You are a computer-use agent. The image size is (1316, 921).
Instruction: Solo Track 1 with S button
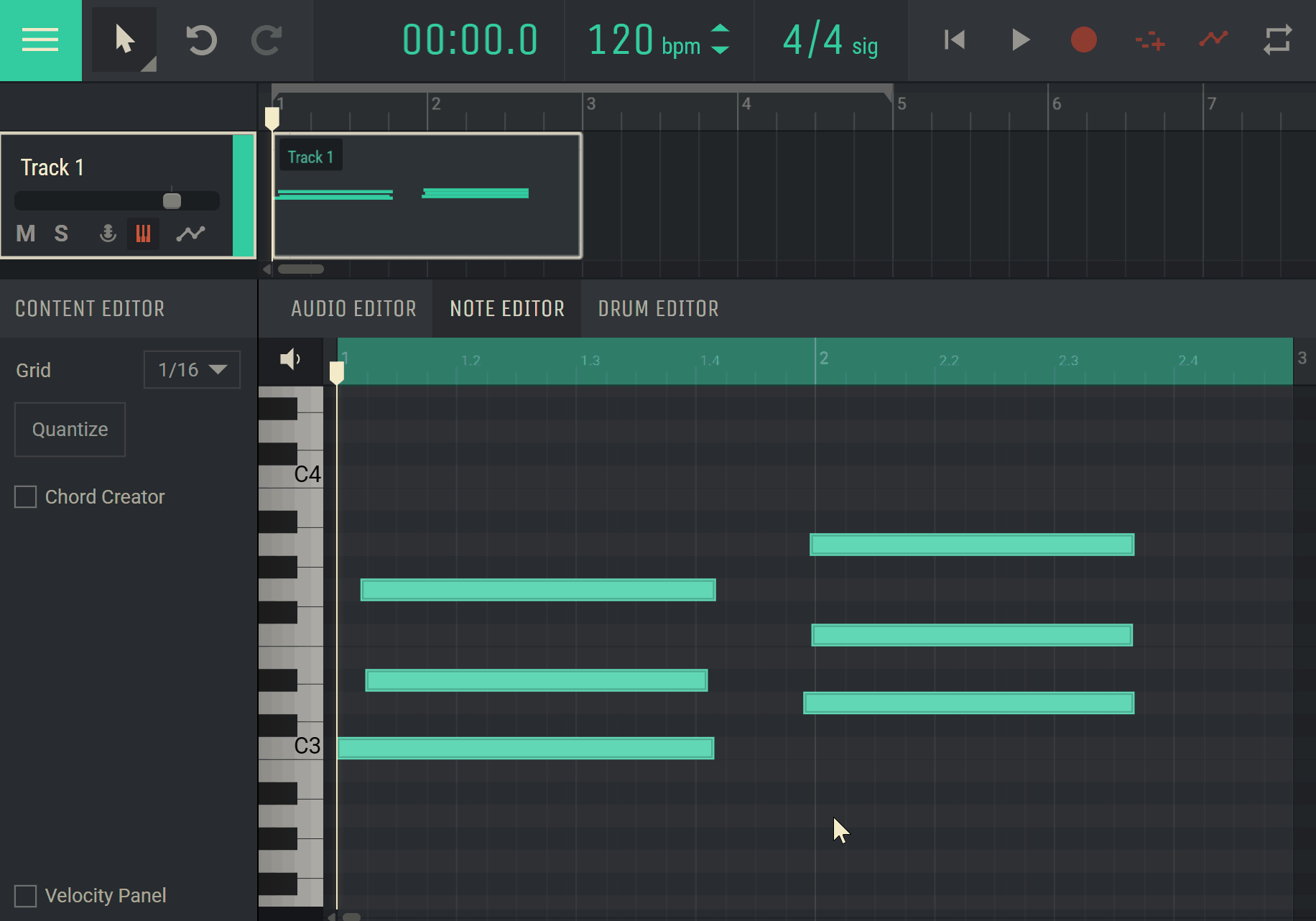tap(61, 233)
